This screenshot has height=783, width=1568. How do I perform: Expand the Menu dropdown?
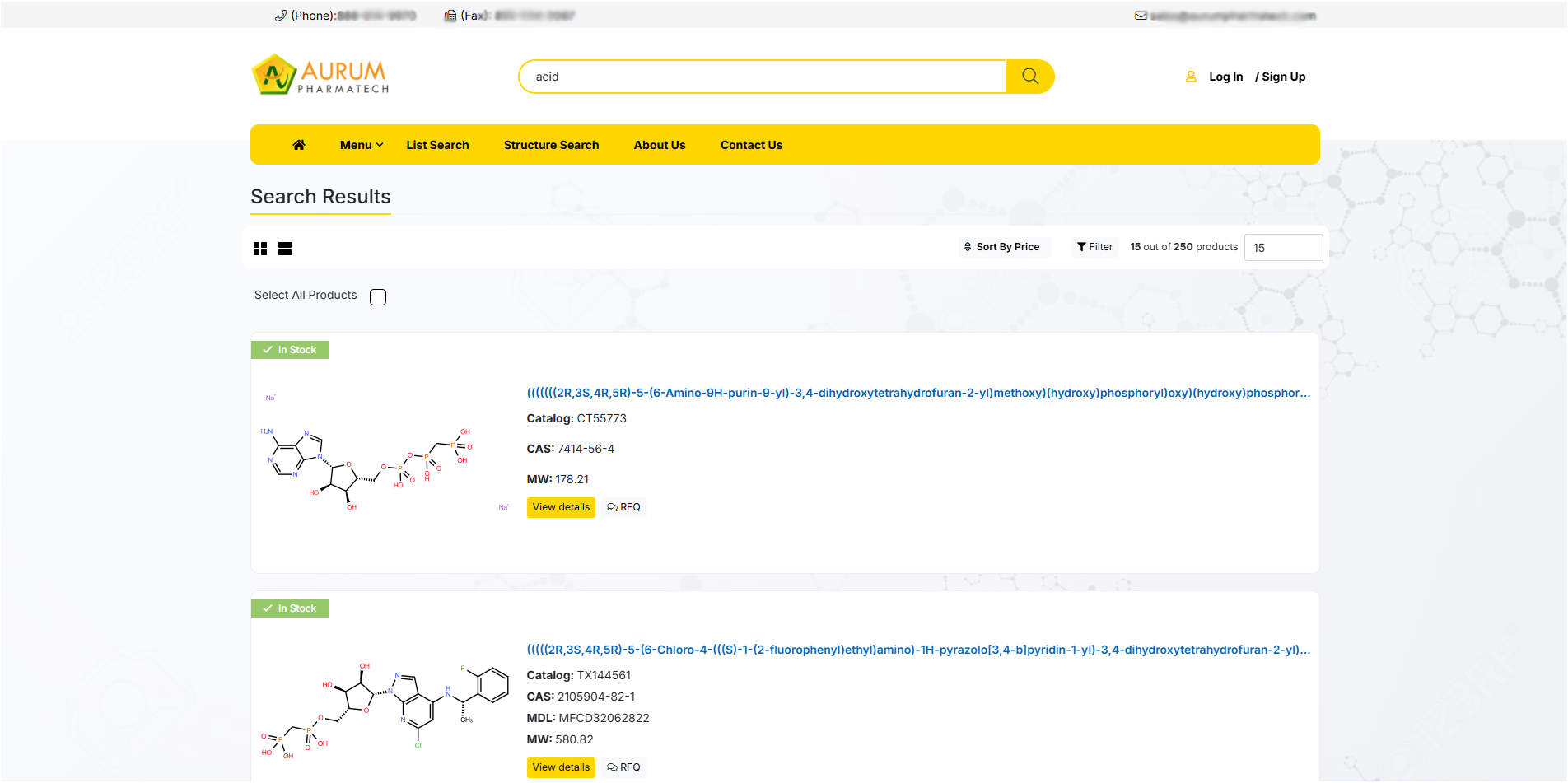pos(362,145)
